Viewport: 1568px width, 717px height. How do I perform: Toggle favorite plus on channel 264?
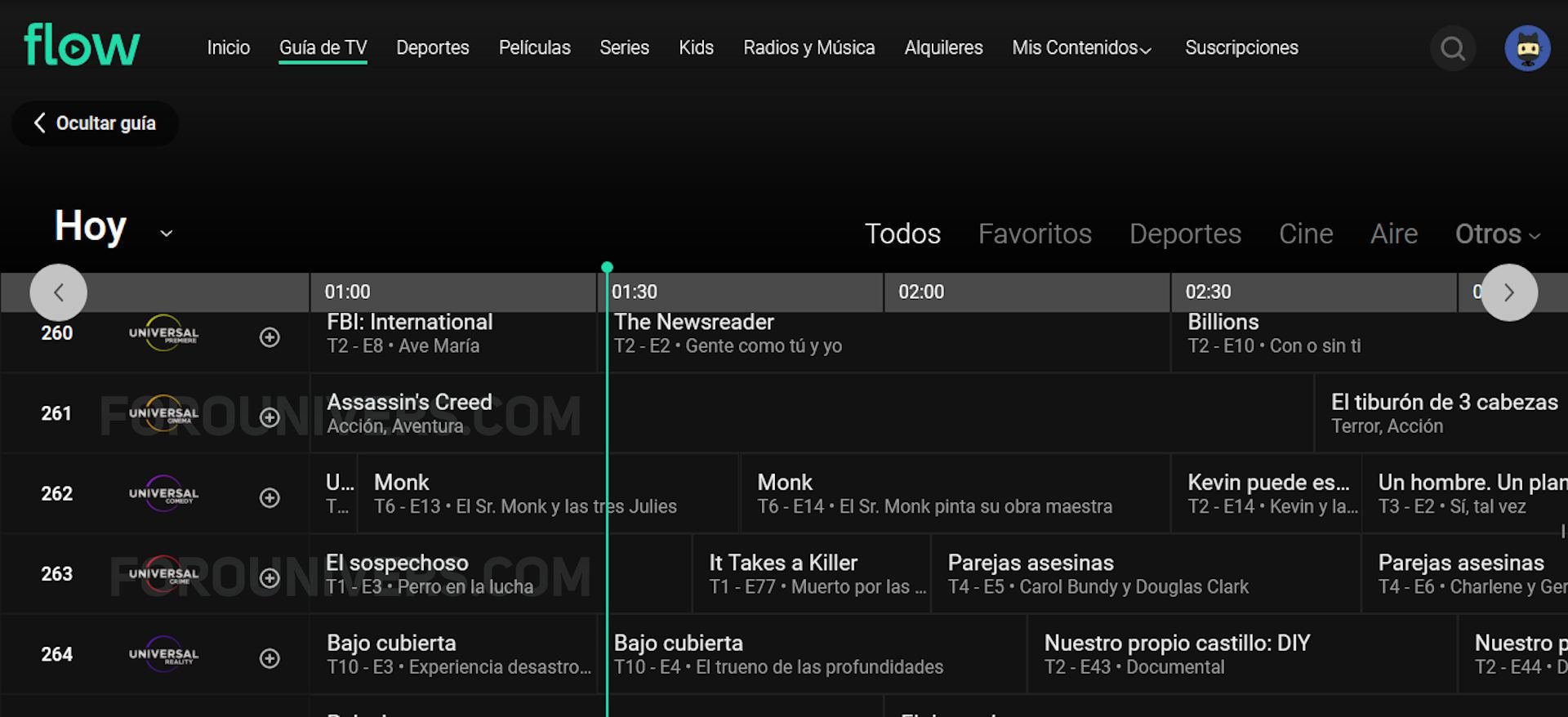[269, 658]
